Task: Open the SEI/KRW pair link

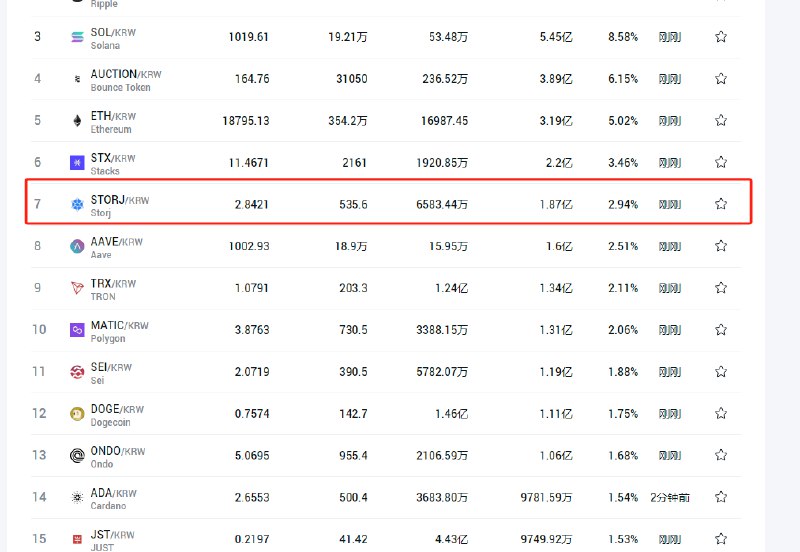Action: tap(111, 367)
